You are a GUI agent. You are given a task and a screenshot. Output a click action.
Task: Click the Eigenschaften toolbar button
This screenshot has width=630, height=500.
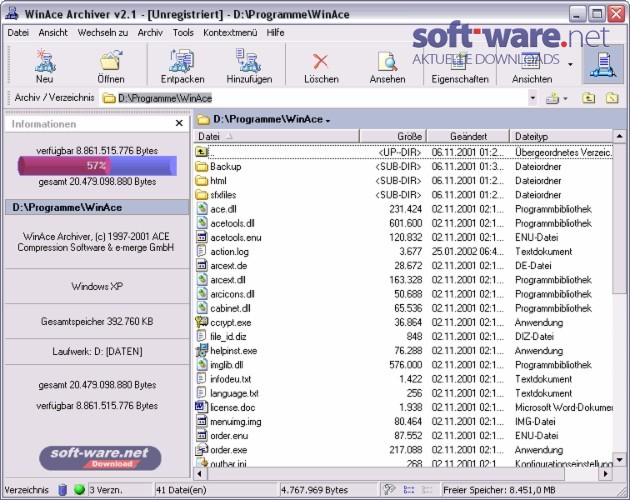[460, 67]
